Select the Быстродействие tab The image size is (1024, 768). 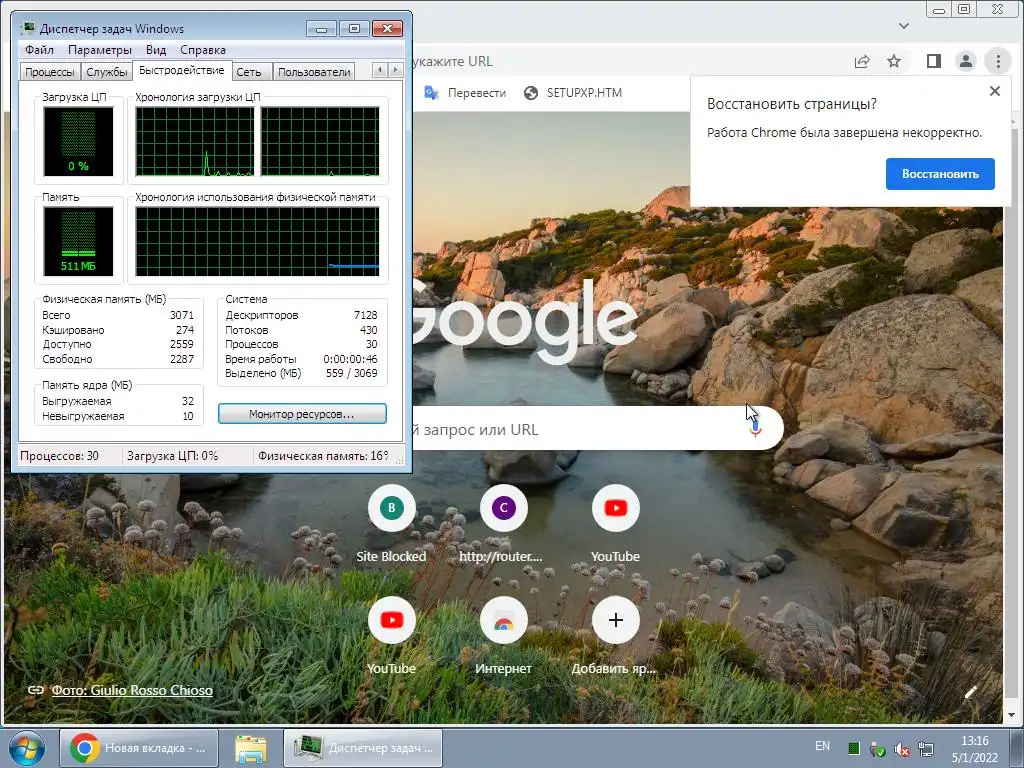[182, 71]
